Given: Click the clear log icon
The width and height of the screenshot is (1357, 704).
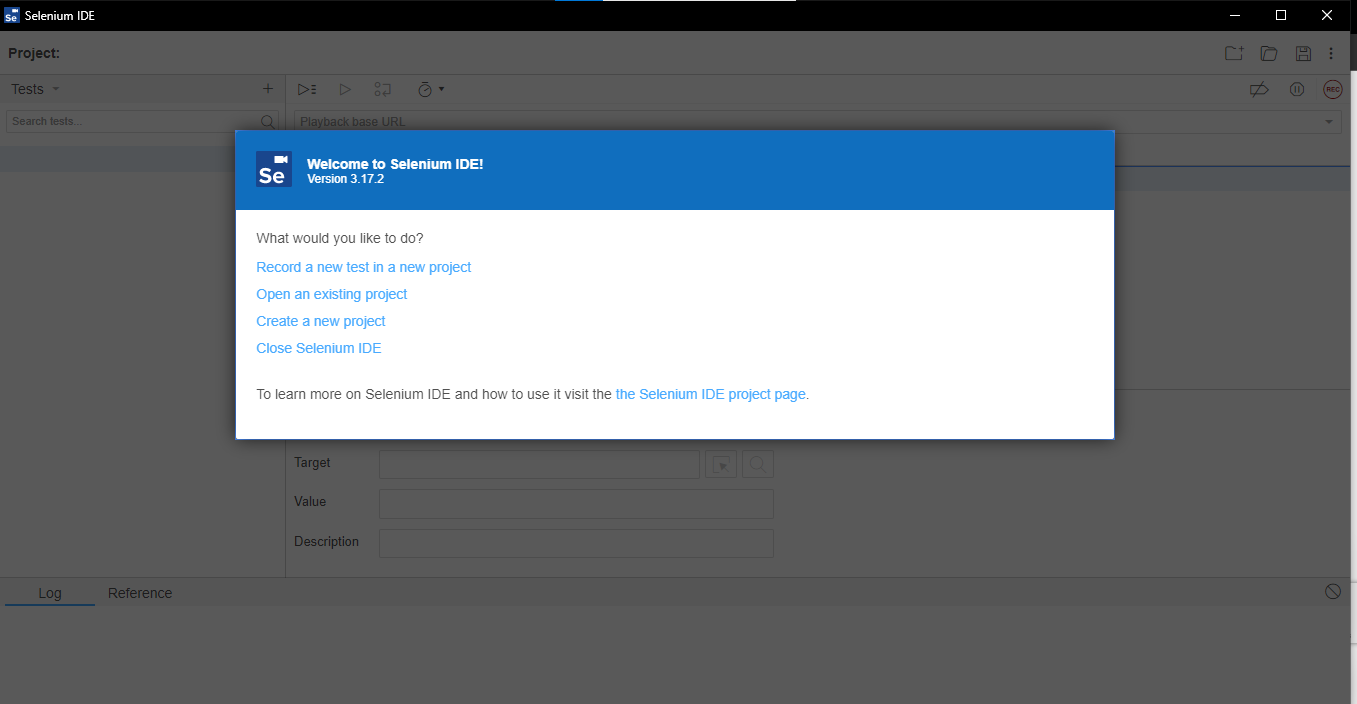Looking at the screenshot, I should coord(1333,592).
